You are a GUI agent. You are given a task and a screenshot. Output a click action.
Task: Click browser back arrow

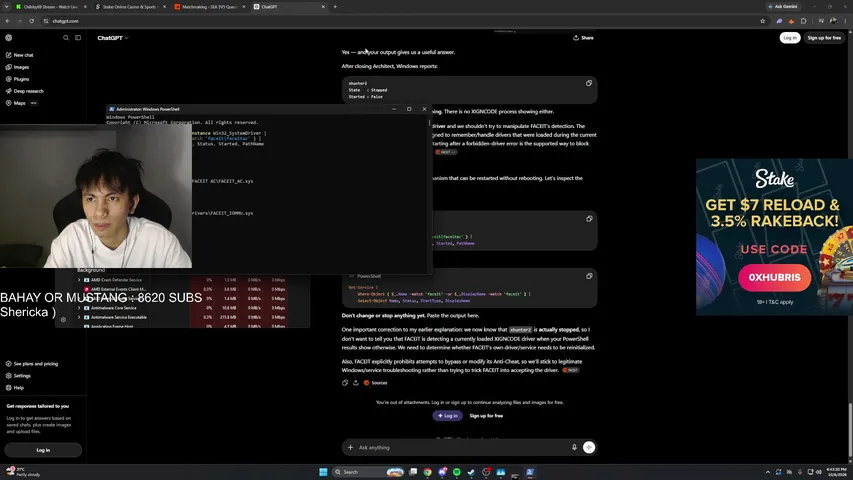[8, 21]
